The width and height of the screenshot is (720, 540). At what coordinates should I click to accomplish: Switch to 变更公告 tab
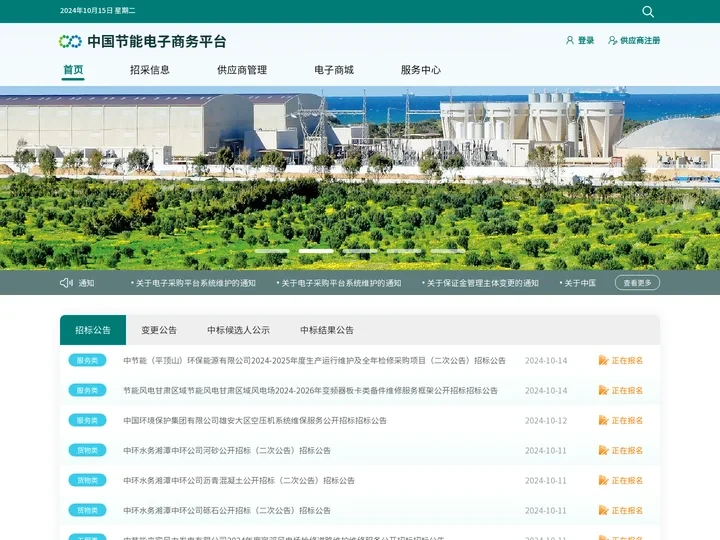pos(159,330)
